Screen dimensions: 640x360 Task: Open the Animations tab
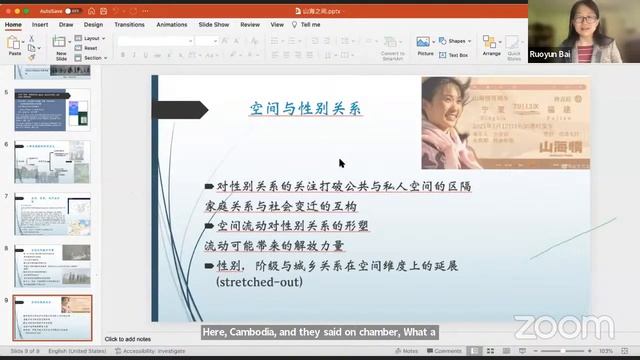172,25
